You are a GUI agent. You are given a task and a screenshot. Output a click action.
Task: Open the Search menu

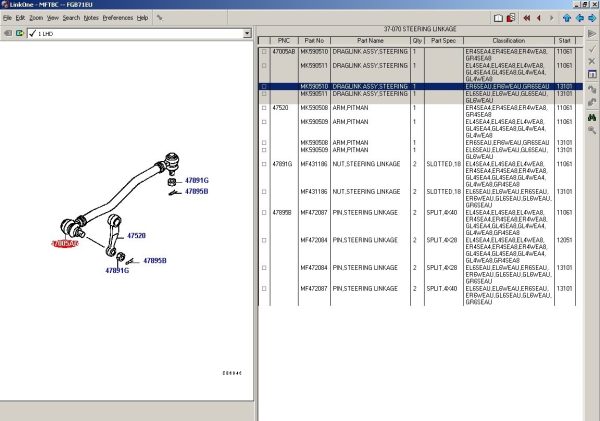pyautogui.click(x=71, y=18)
